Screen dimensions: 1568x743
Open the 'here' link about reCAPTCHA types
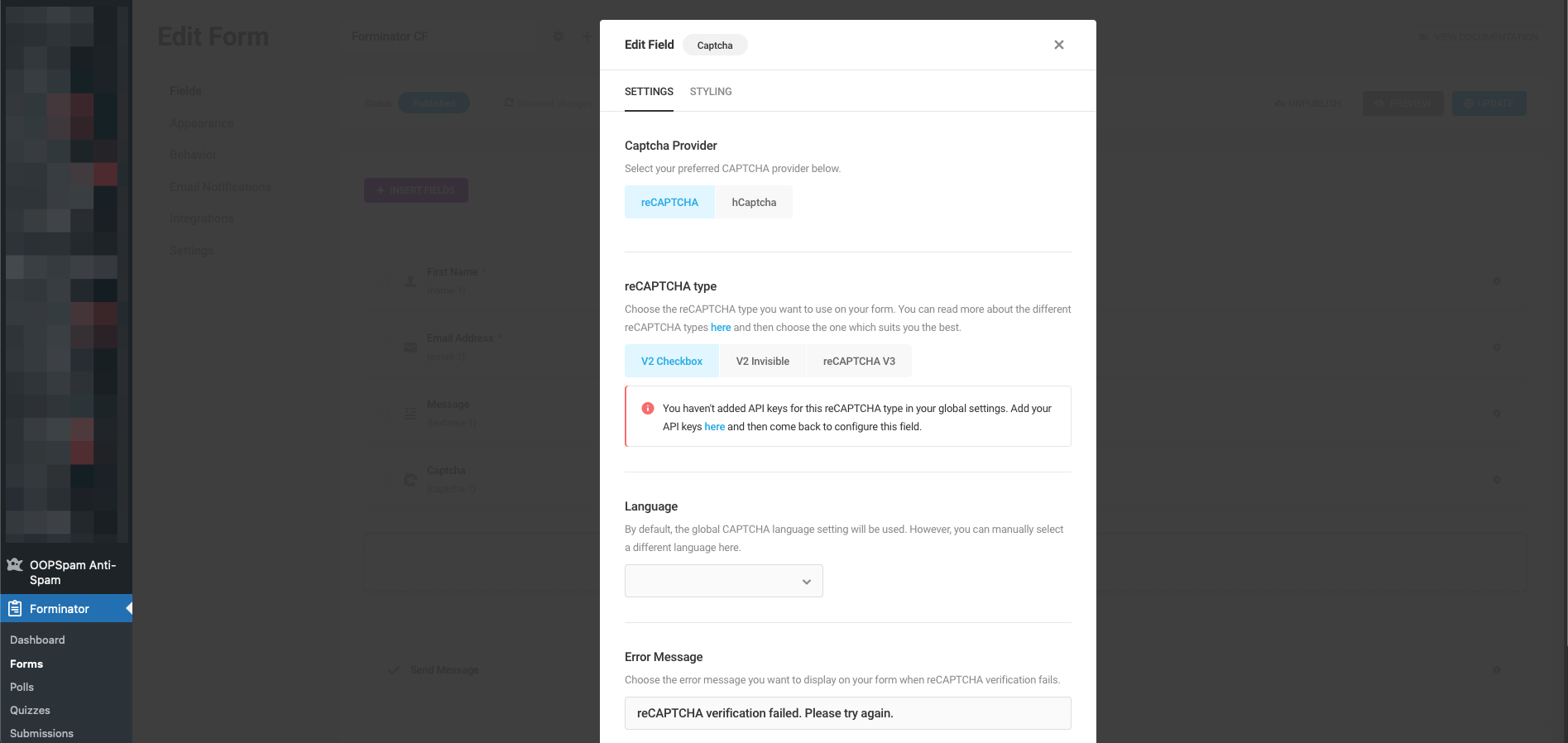pos(721,328)
